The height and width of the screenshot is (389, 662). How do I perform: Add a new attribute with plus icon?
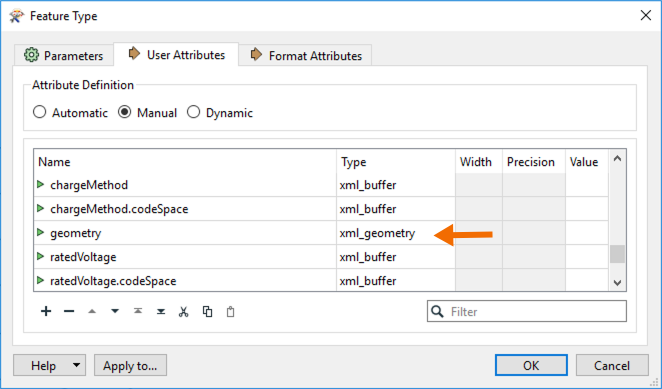coord(46,312)
